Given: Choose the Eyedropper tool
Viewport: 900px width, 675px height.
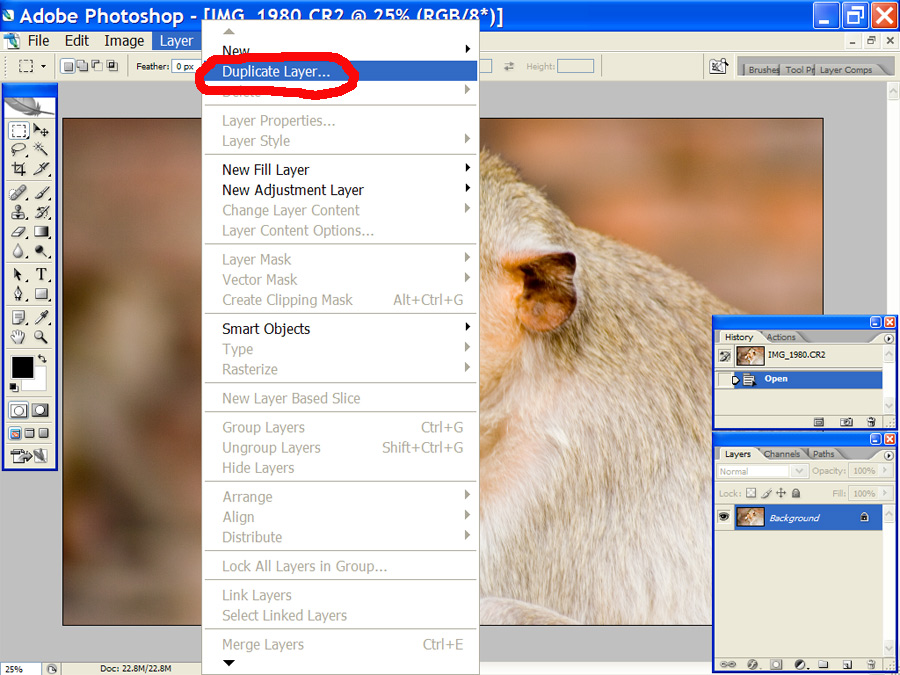Looking at the screenshot, I should tap(42, 317).
